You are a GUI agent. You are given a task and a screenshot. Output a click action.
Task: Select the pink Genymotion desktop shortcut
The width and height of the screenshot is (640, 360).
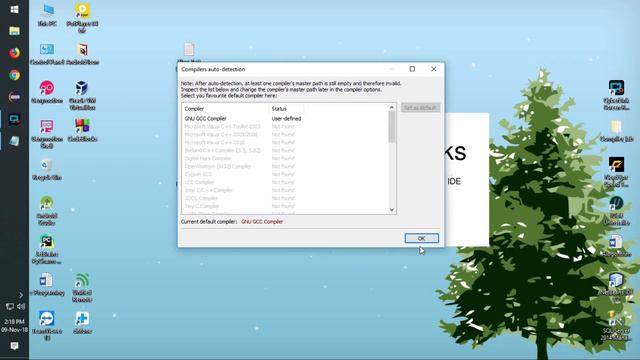[x=47, y=92]
